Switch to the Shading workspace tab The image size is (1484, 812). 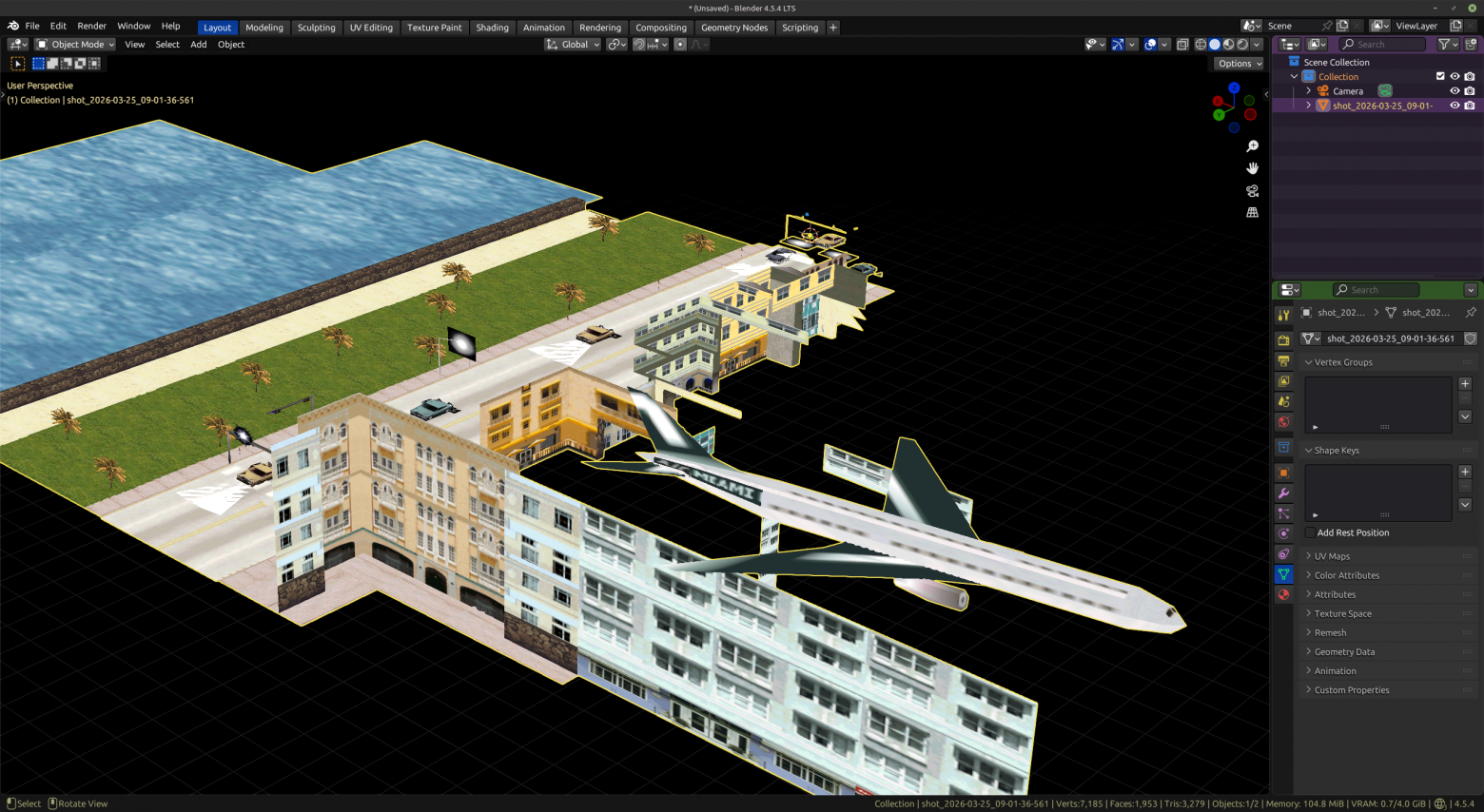click(492, 28)
